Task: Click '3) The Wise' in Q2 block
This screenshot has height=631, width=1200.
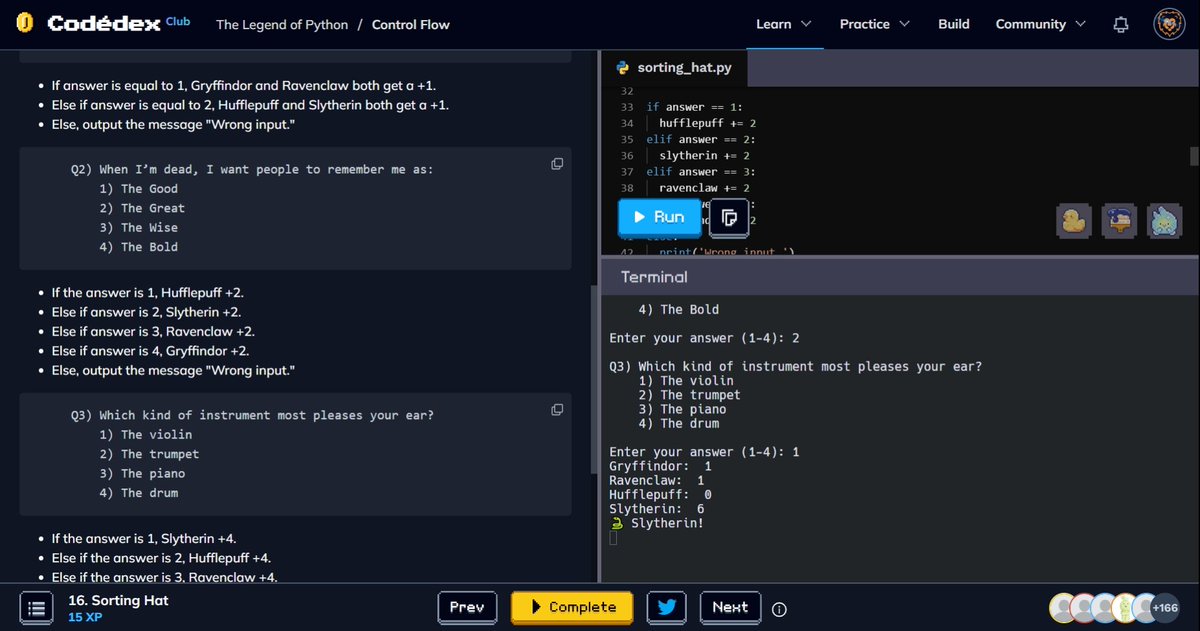Action: [139, 227]
